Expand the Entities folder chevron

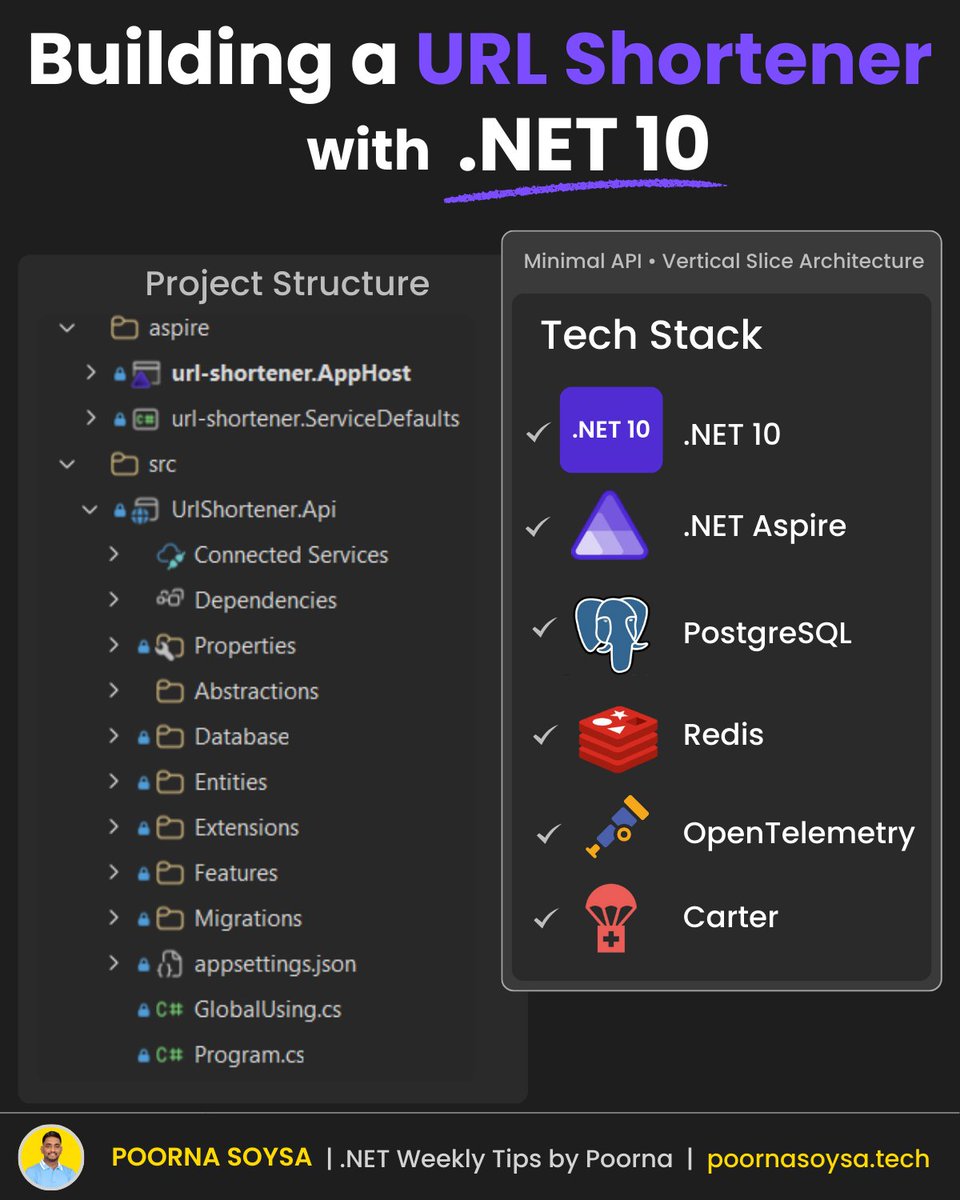(114, 782)
